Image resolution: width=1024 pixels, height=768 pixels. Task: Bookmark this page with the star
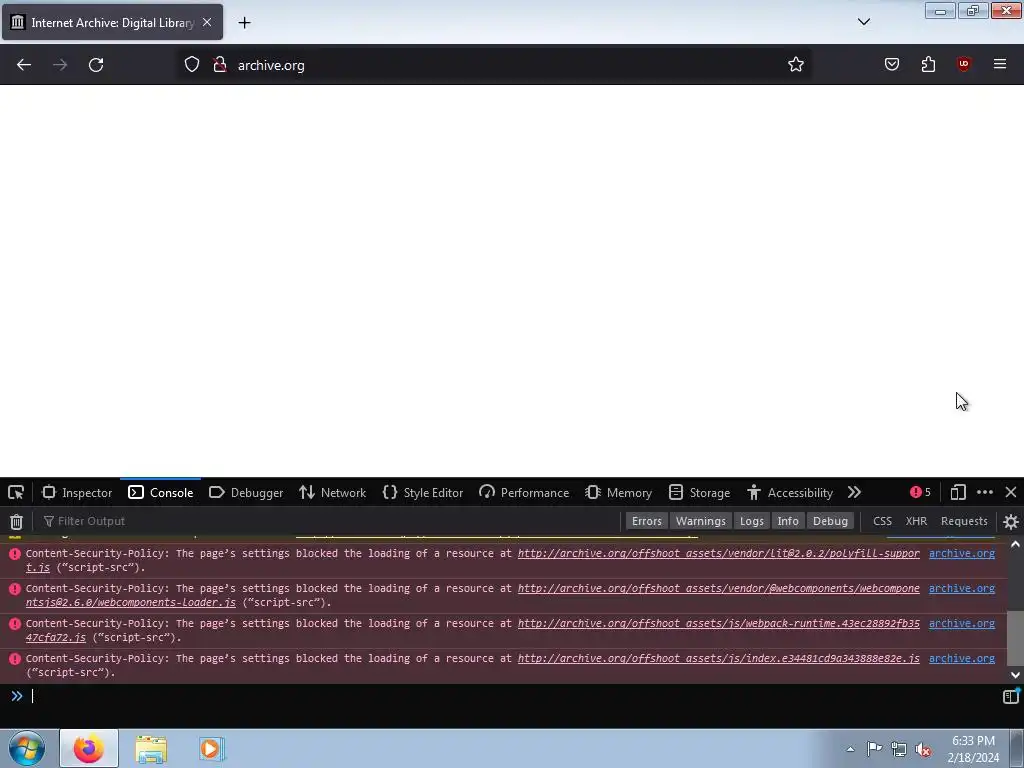point(795,65)
